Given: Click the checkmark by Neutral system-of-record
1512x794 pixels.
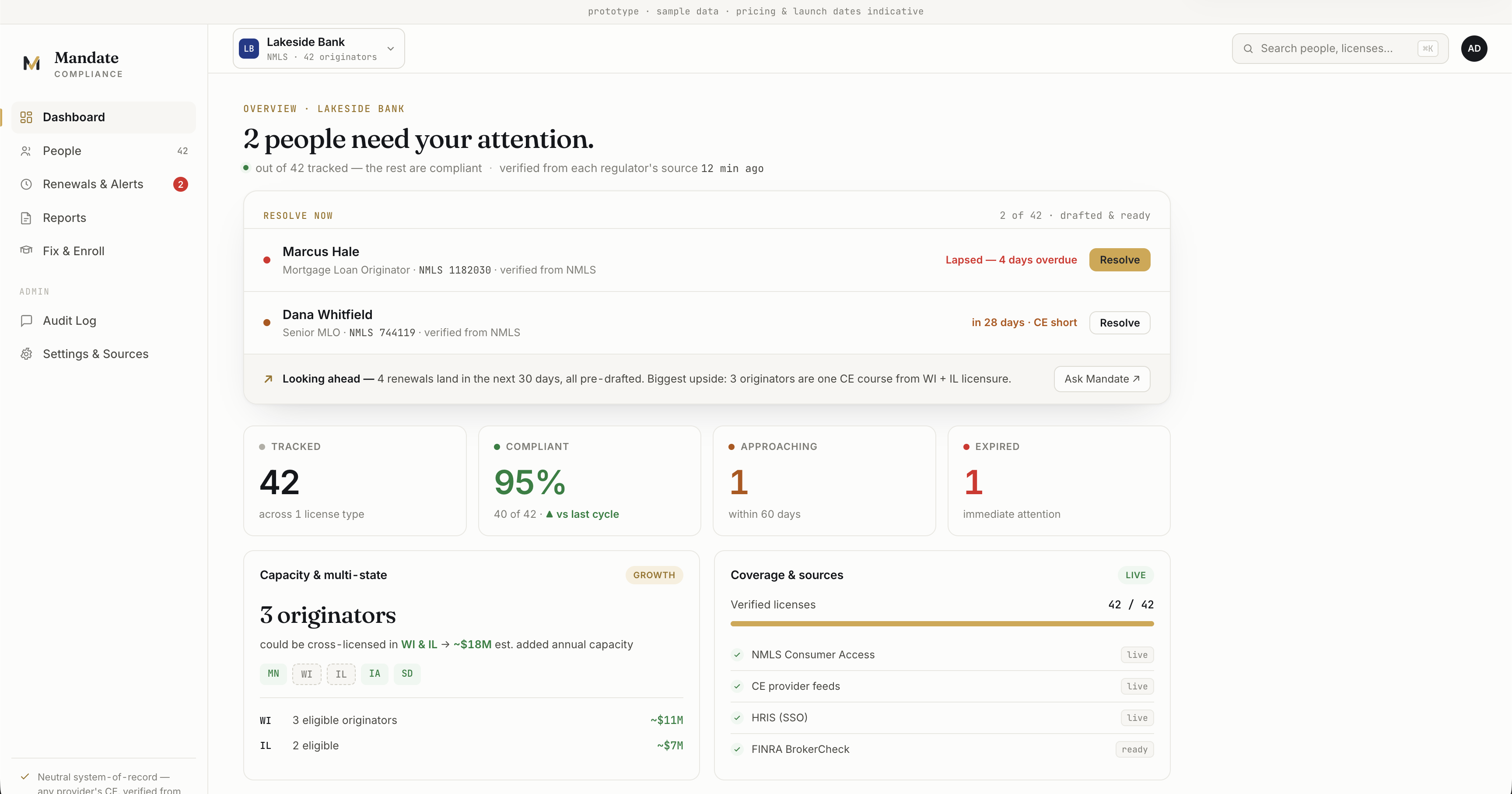Looking at the screenshot, I should (x=24, y=776).
